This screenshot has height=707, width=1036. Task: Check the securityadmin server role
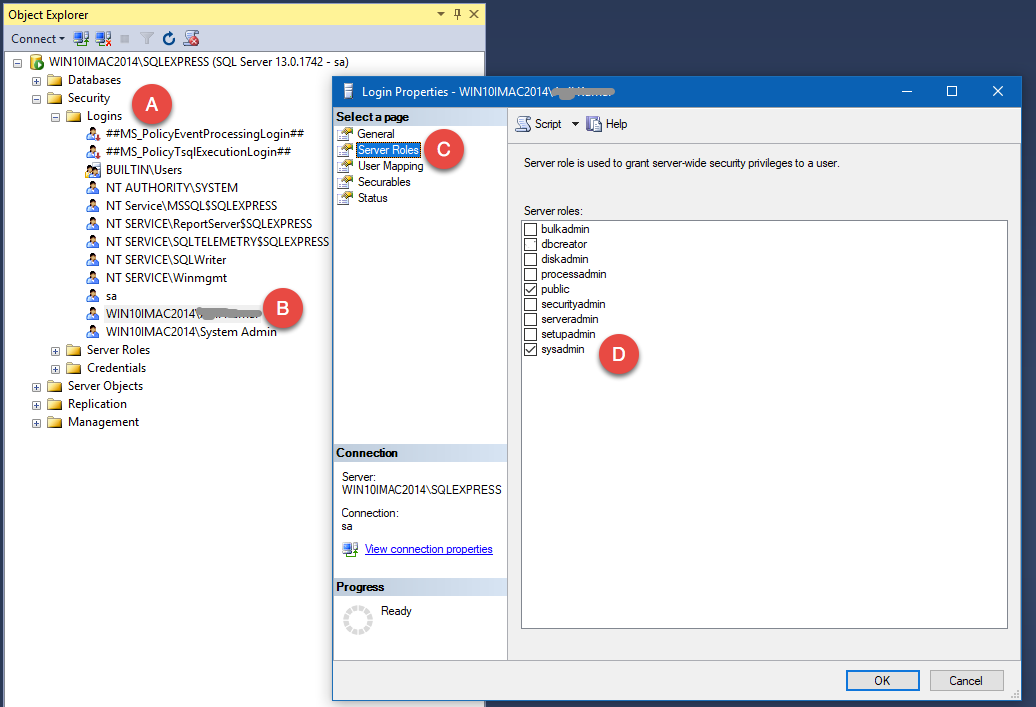coord(531,305)
